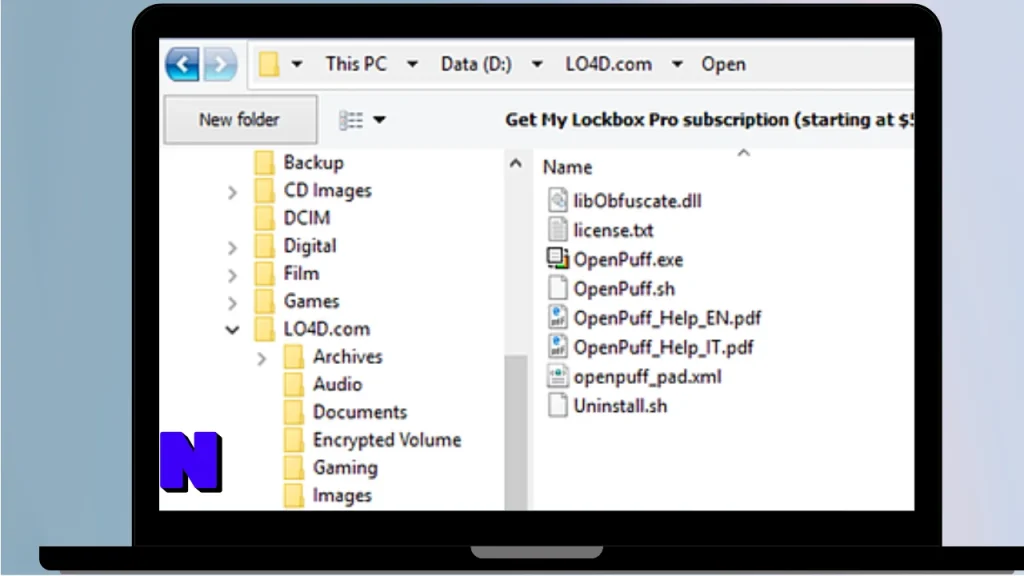The image size is (1024, 576).
Task: Go back with the blue back arrow
Action: pos(182,64)
